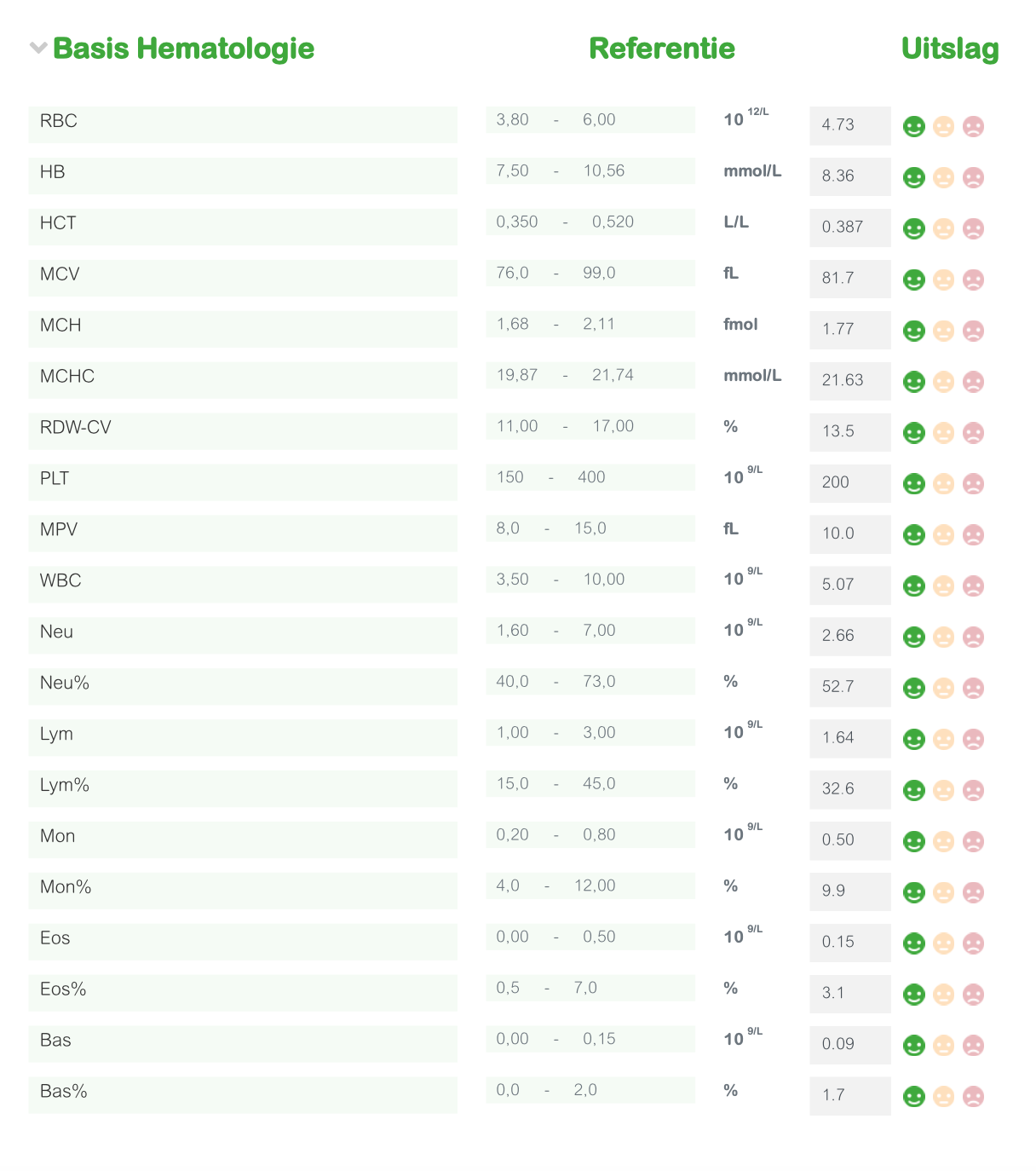Click the green smiley for Eos
1036x1171 pixels.
click(914, 943)
